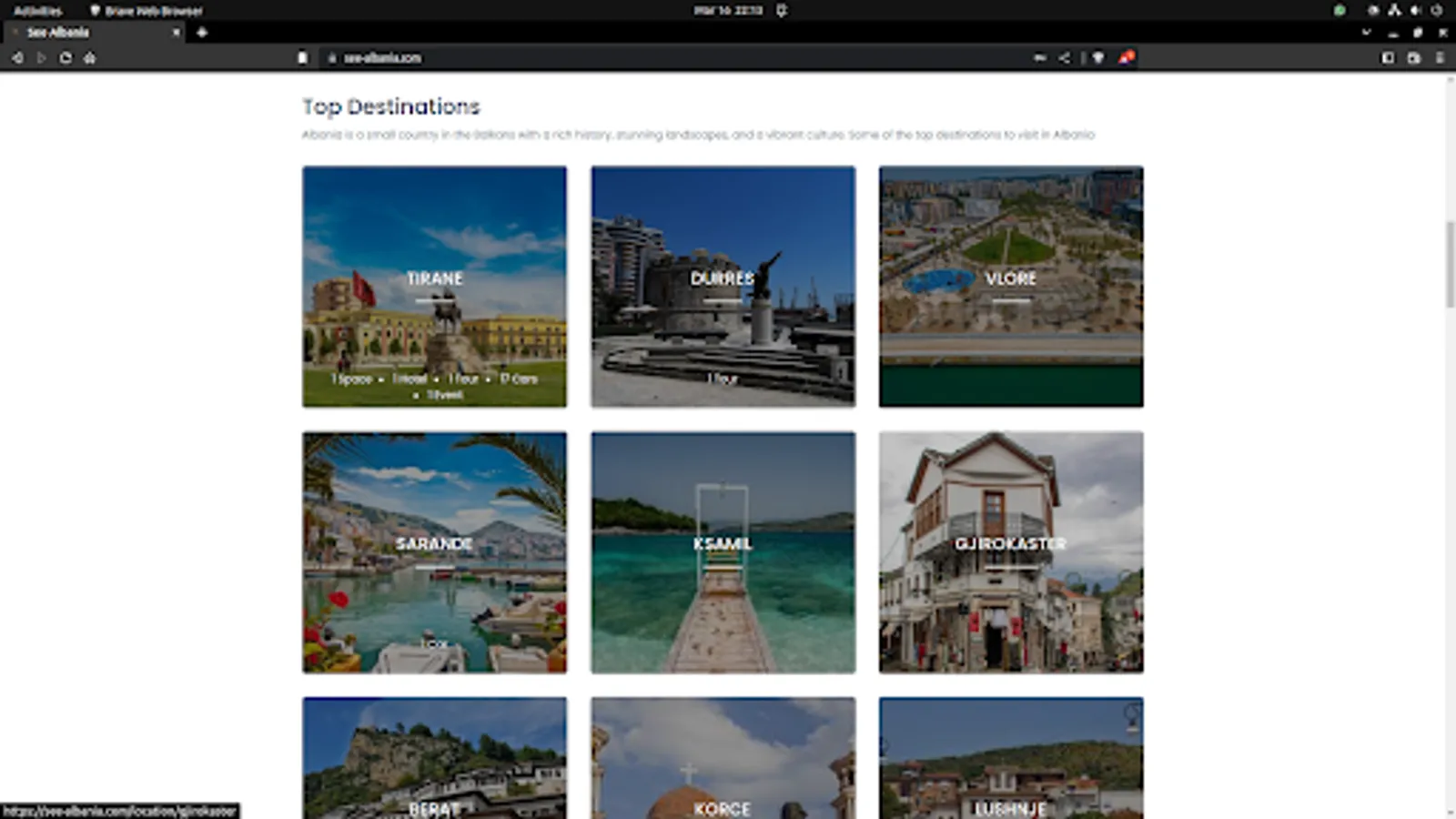Select the Gjirokaster destination thumbnail
The width and height of the screenshot is (1456, 819).
tap(1010, 551)
